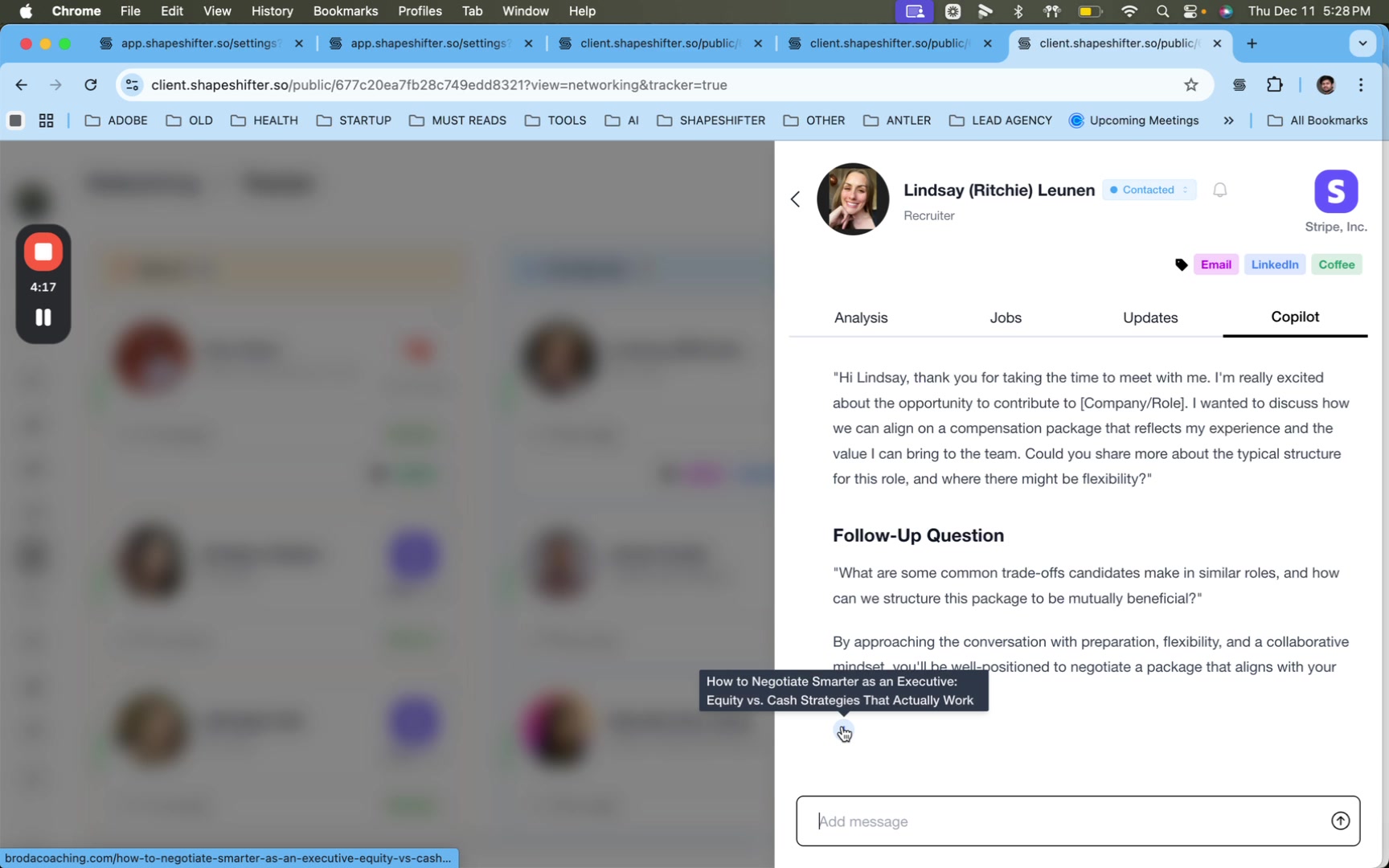This screenshot has height=868, width=1389.
Task: Expand the hidden bookmarks overflow chevron
Action: 1228,121
